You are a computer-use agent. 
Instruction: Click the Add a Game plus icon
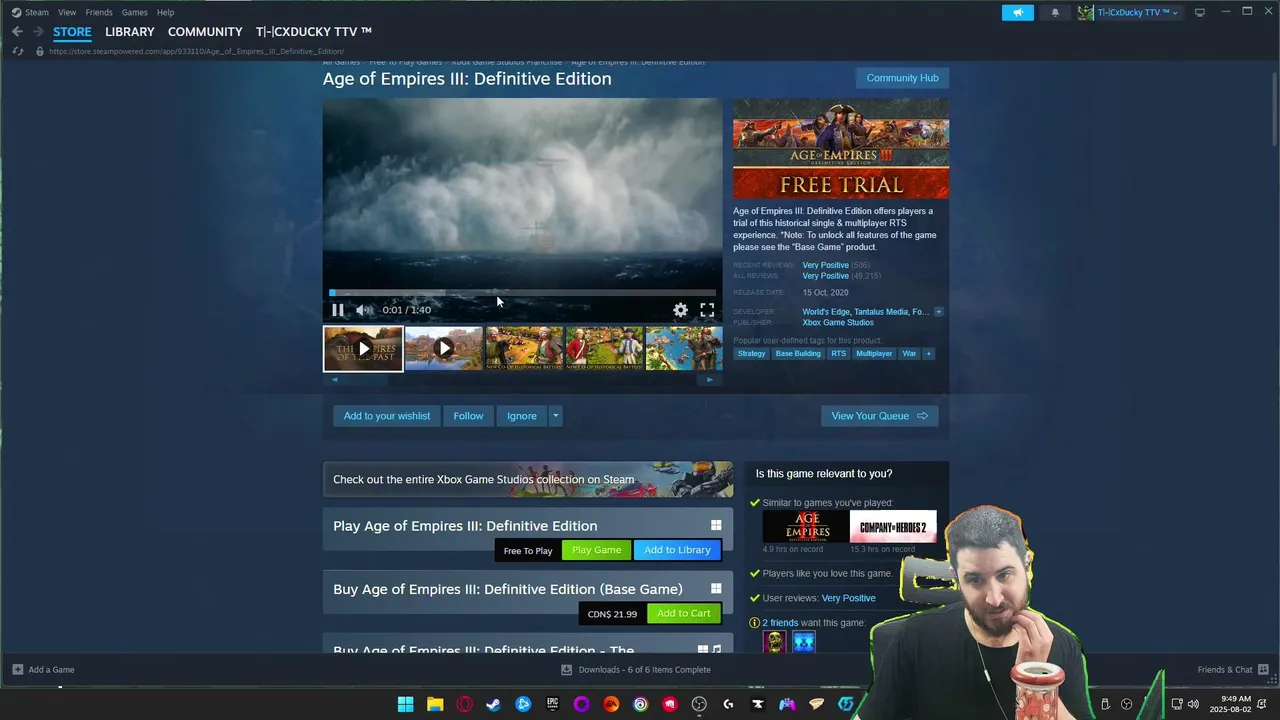(18, 669)
